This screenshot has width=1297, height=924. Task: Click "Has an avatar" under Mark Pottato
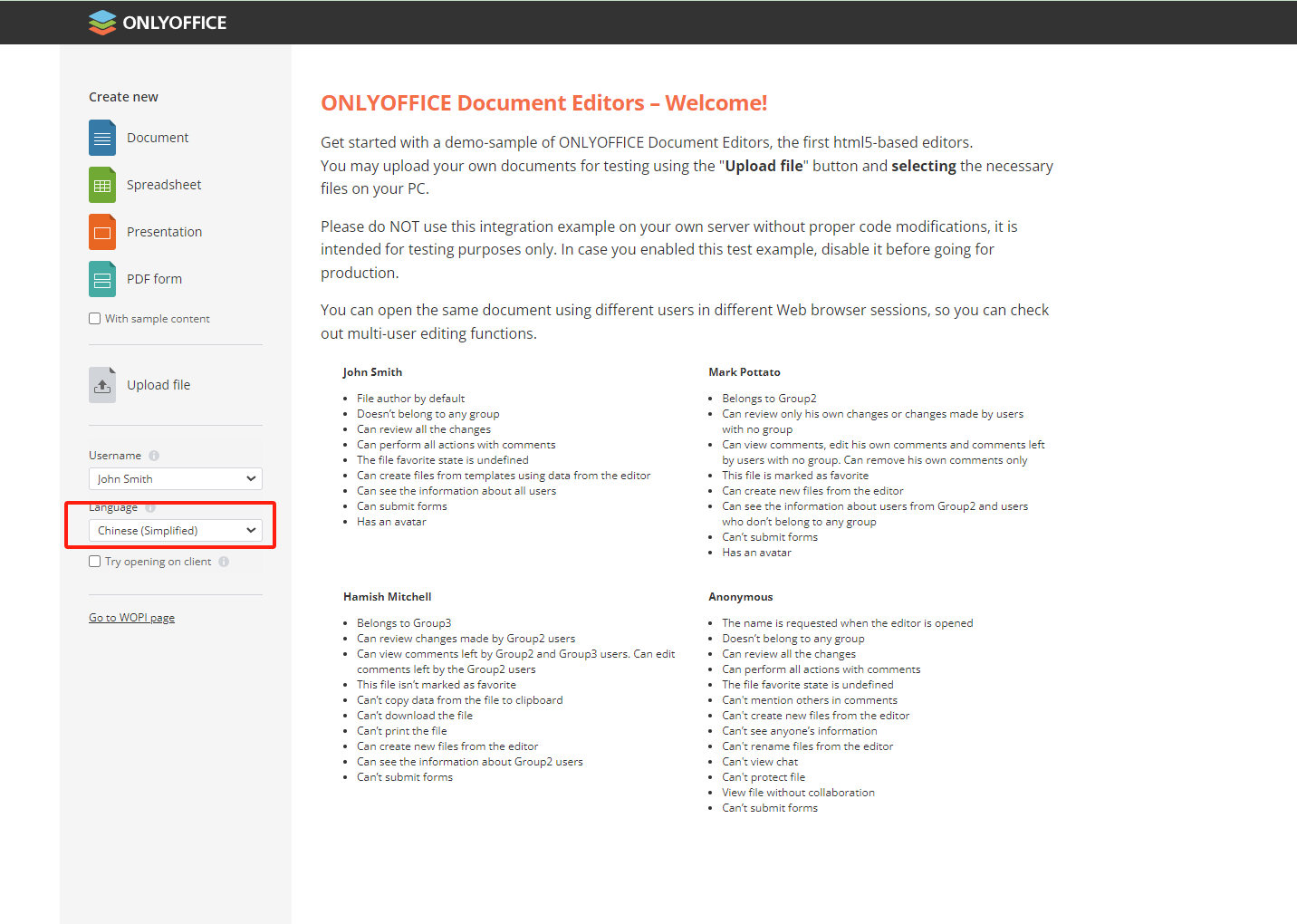[x=756, y=553]
